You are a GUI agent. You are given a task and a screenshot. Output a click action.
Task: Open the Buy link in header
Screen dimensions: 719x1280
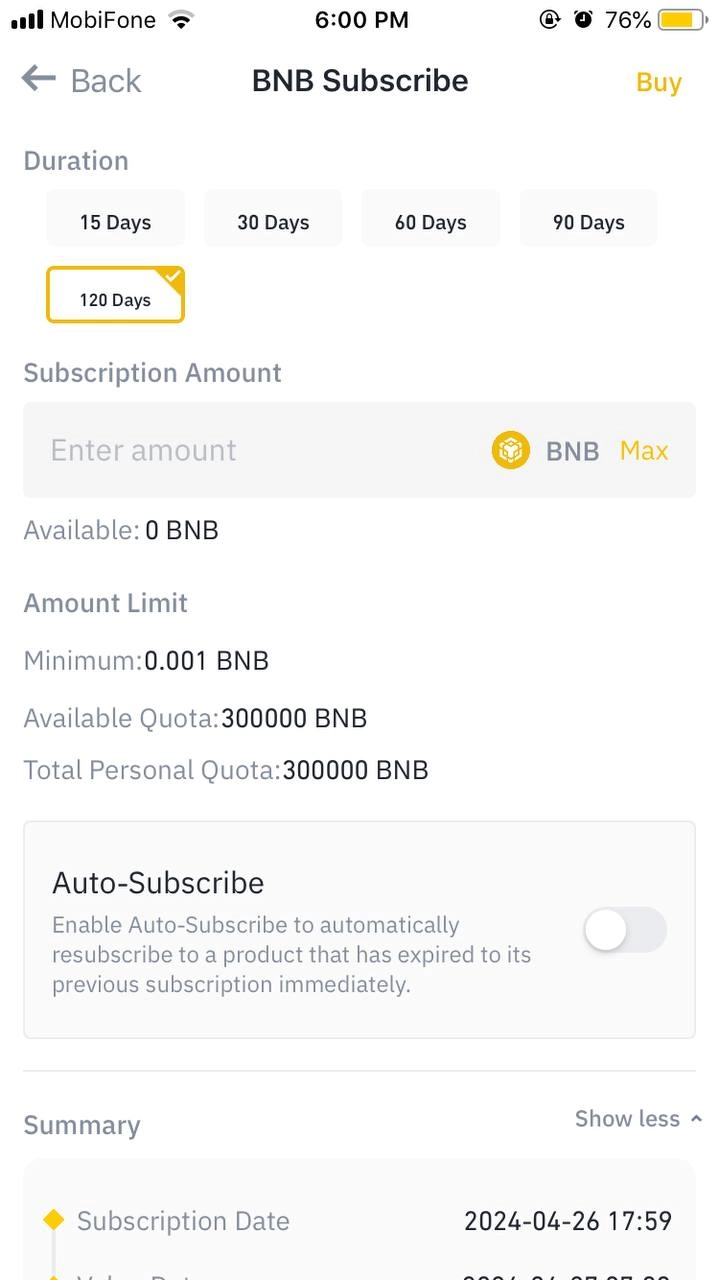[x=659, y=82]
